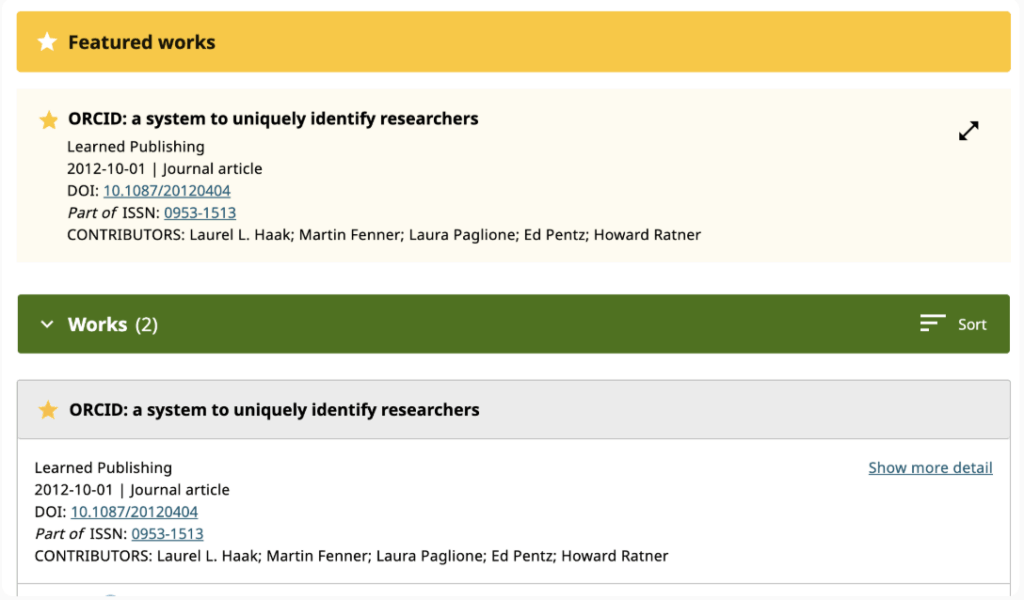Image resolution: width=1024 pixels, height=600 pixels.
Task: Open the Sort label menu
Action: (x=972, y=324)
